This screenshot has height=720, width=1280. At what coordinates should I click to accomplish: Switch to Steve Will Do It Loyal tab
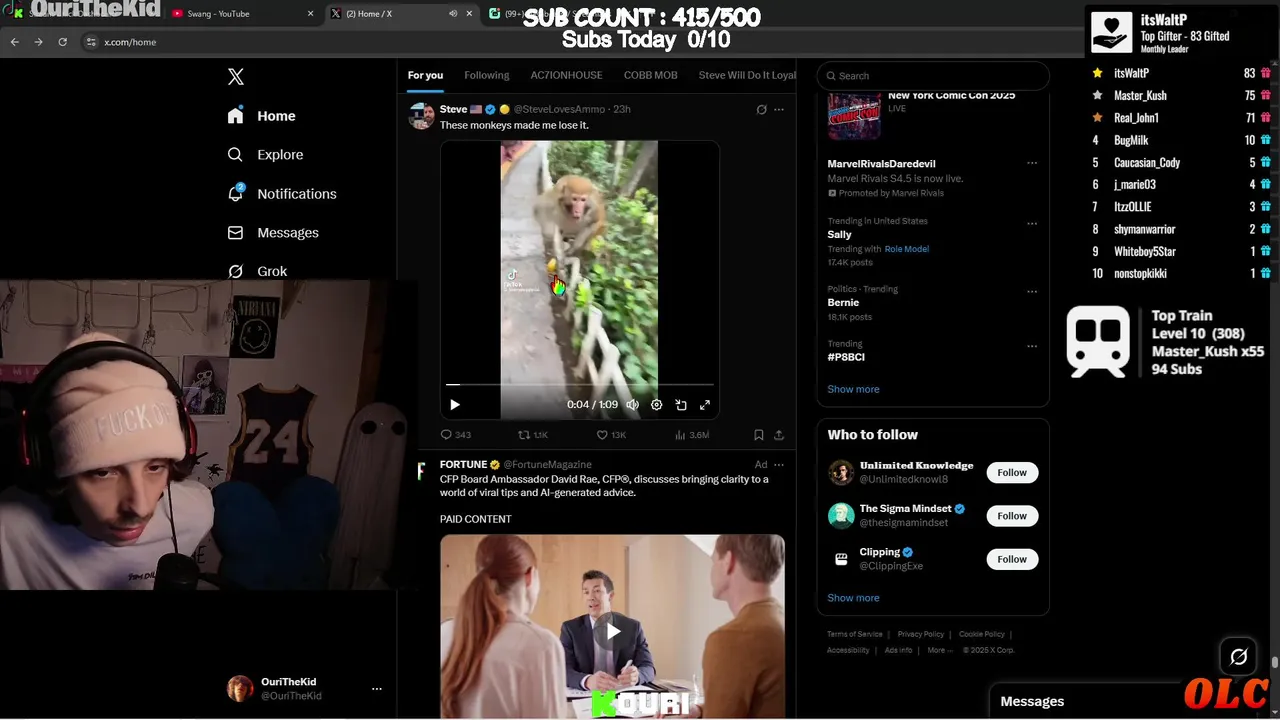point(747,75)
